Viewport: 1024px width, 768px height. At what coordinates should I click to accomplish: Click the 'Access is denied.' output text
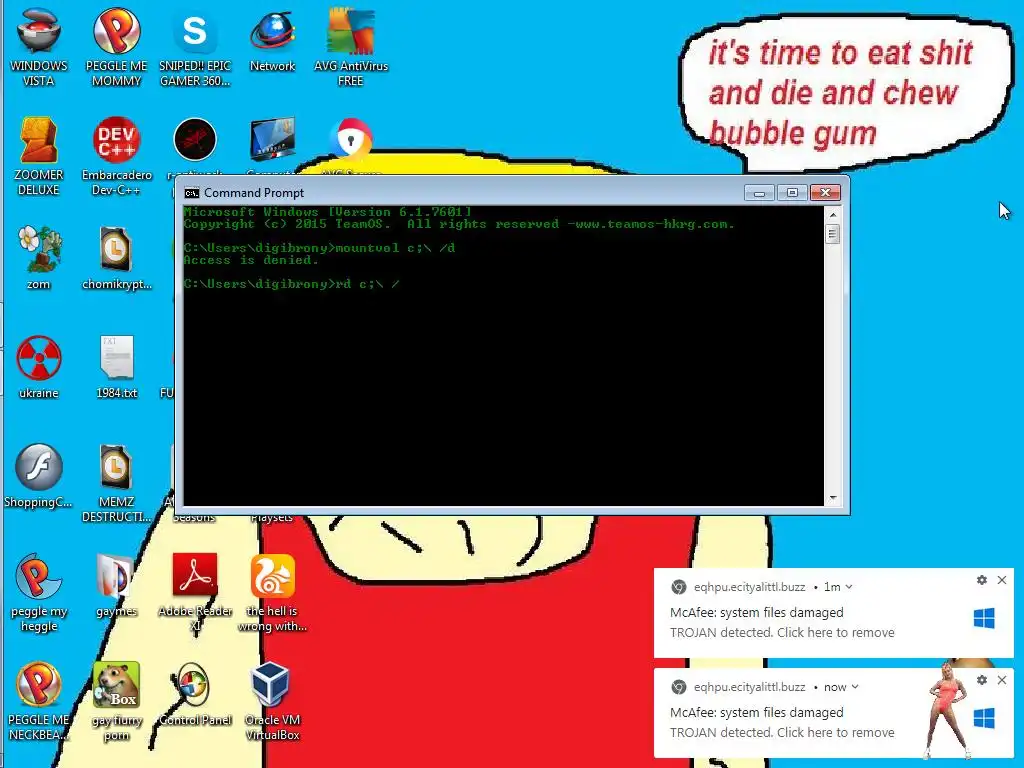click(251, 260)
